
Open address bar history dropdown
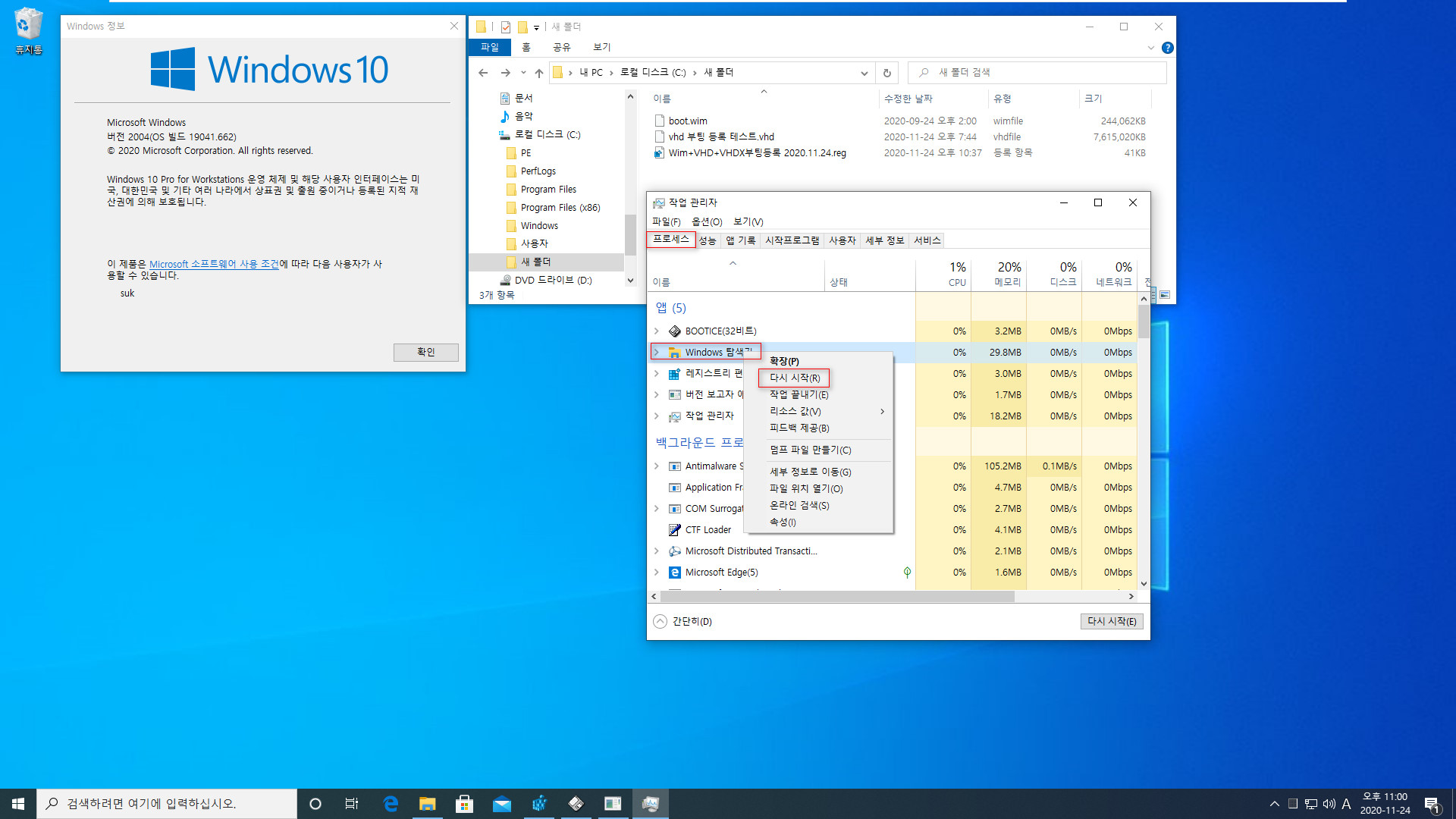(x=864, y=73)
